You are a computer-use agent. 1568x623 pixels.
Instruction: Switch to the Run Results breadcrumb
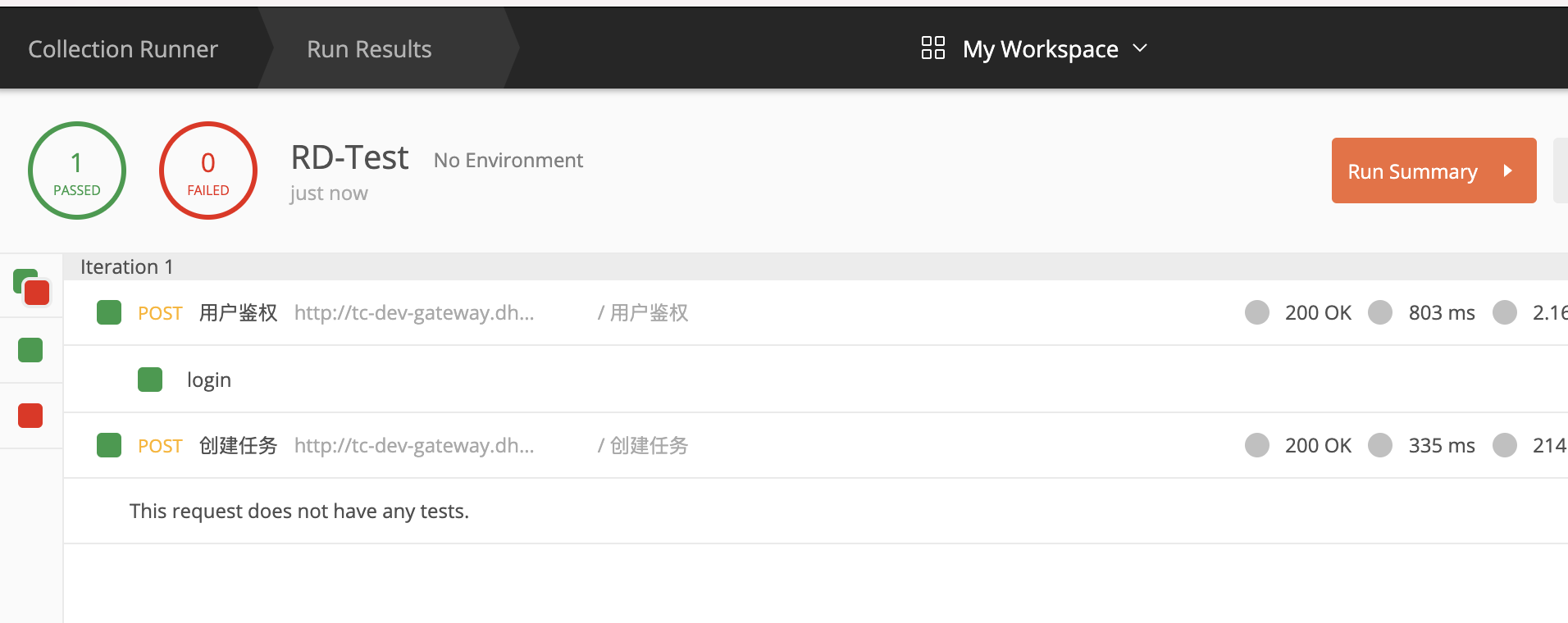tap(369, 49)
